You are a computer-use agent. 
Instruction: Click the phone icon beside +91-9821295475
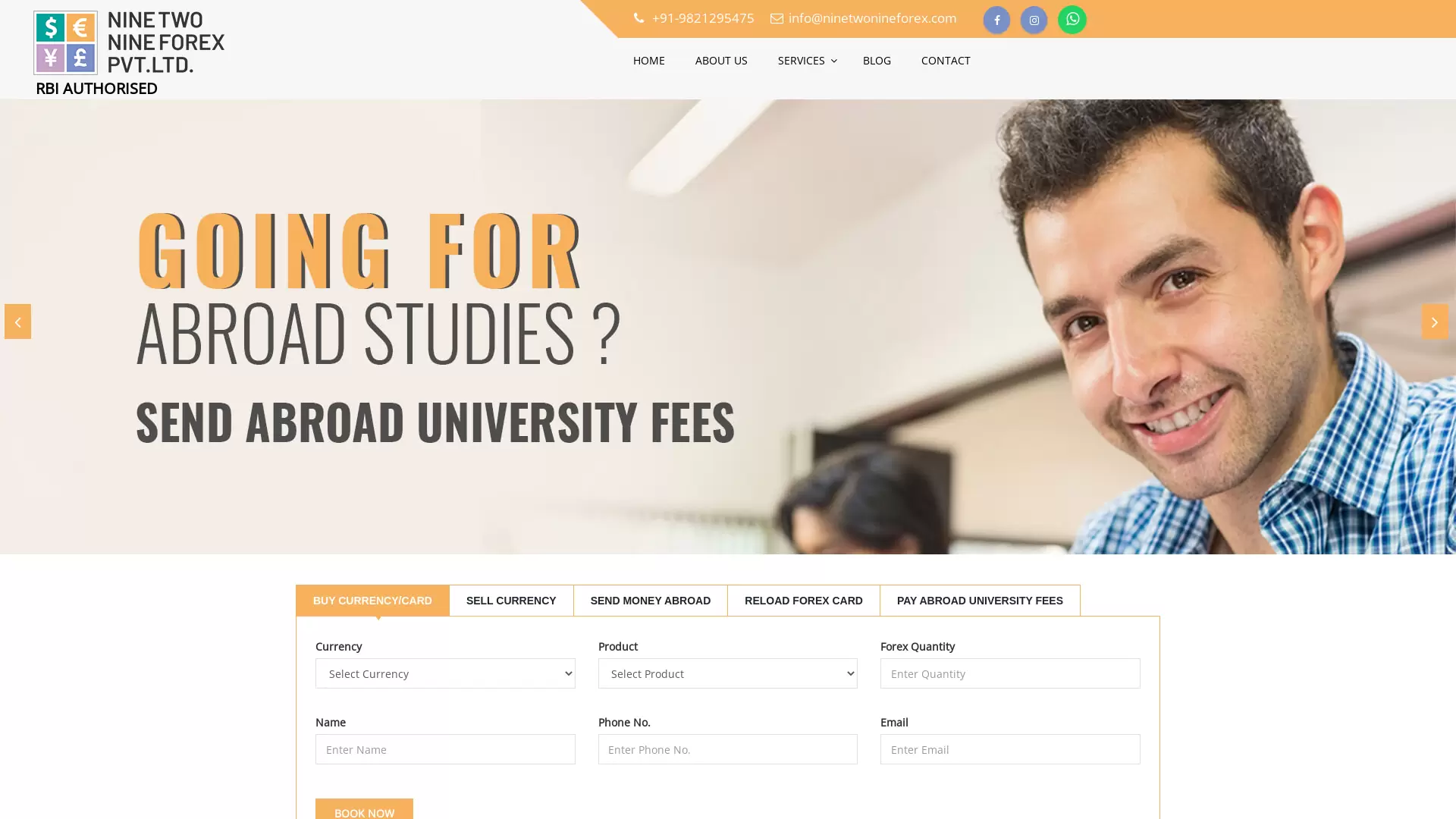639,18
